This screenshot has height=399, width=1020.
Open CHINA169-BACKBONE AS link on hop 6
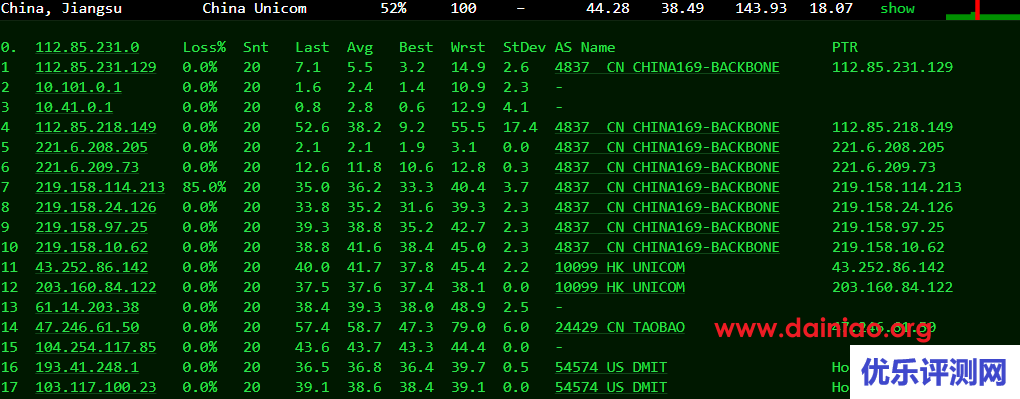[x=667, y=167]
